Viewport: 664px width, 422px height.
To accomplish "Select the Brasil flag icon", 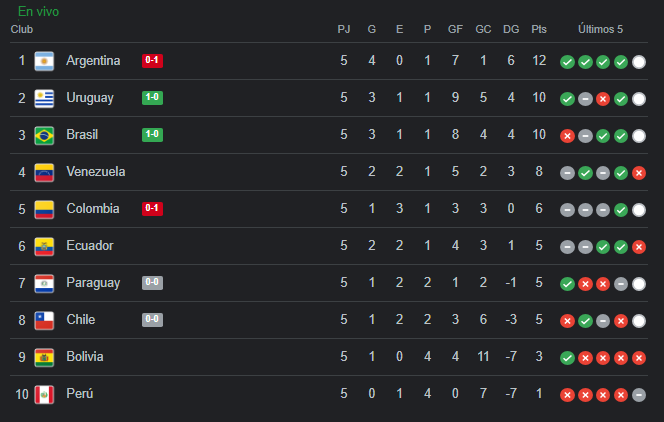I will [44, 135].
